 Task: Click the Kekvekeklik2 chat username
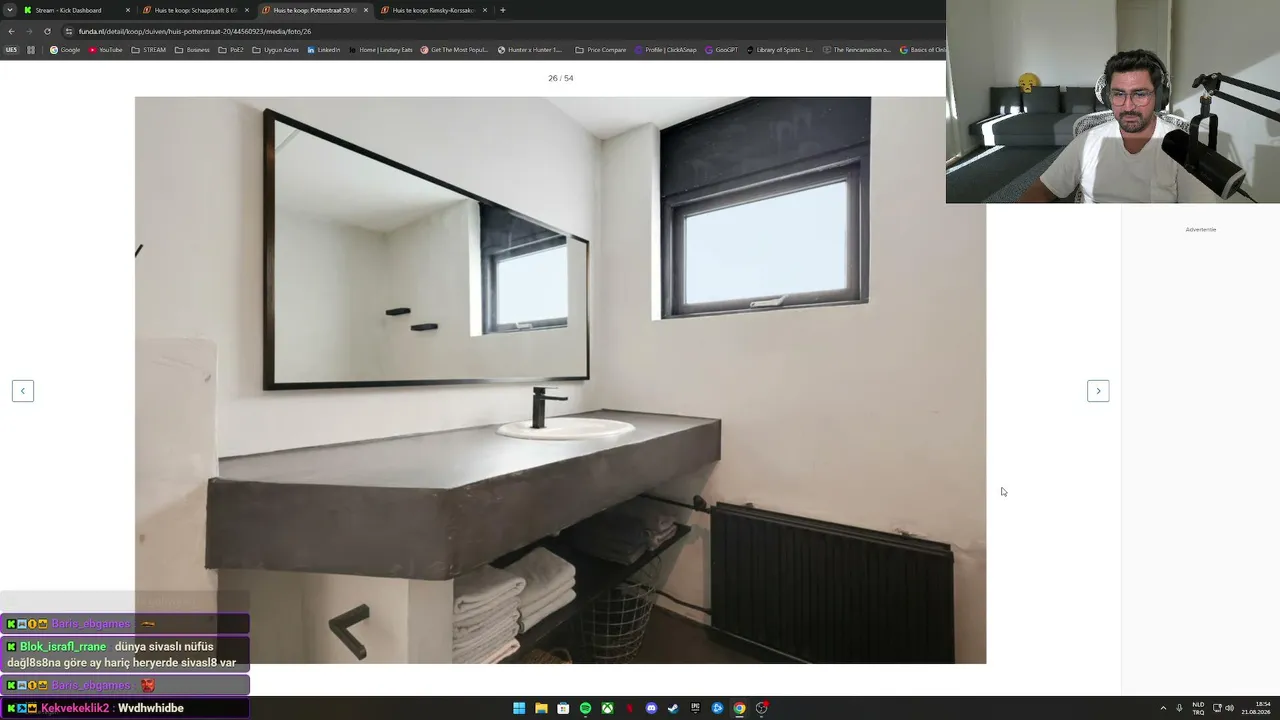(75, 708)
